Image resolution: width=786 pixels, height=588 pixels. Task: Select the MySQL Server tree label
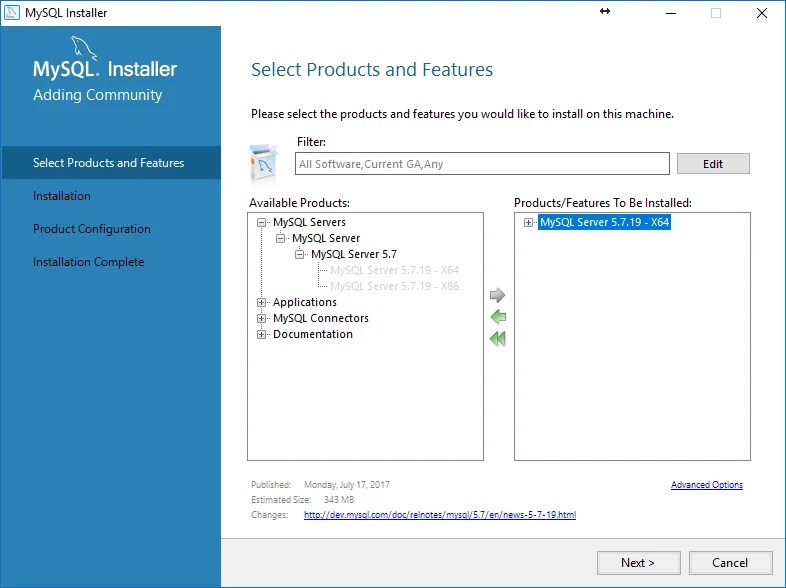pos(326,238)
